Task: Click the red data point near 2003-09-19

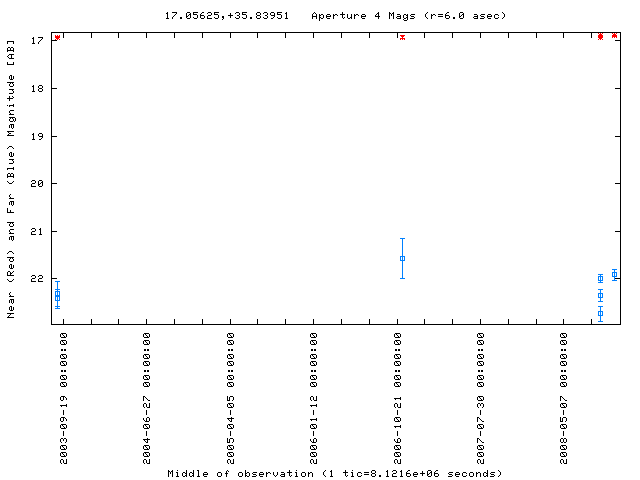Action: pos(58,37)
